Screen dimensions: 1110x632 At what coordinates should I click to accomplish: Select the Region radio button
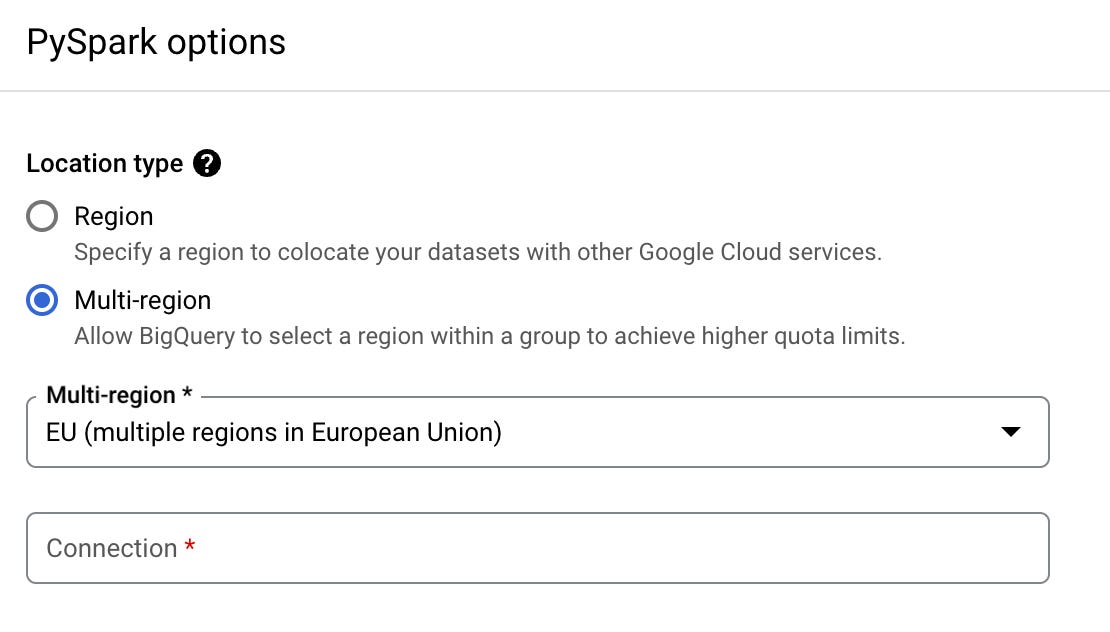tap(42, 217)
